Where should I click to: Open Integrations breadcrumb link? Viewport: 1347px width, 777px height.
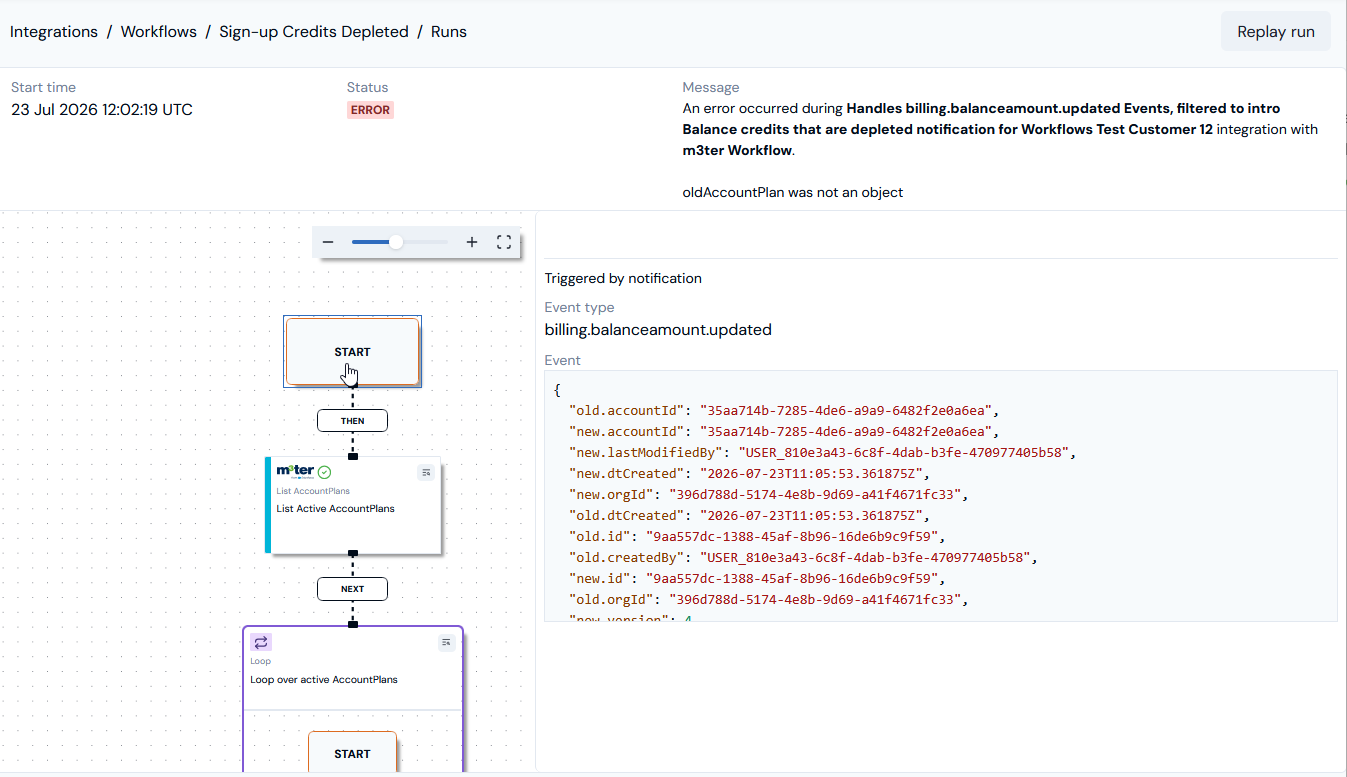click(54, 31)
